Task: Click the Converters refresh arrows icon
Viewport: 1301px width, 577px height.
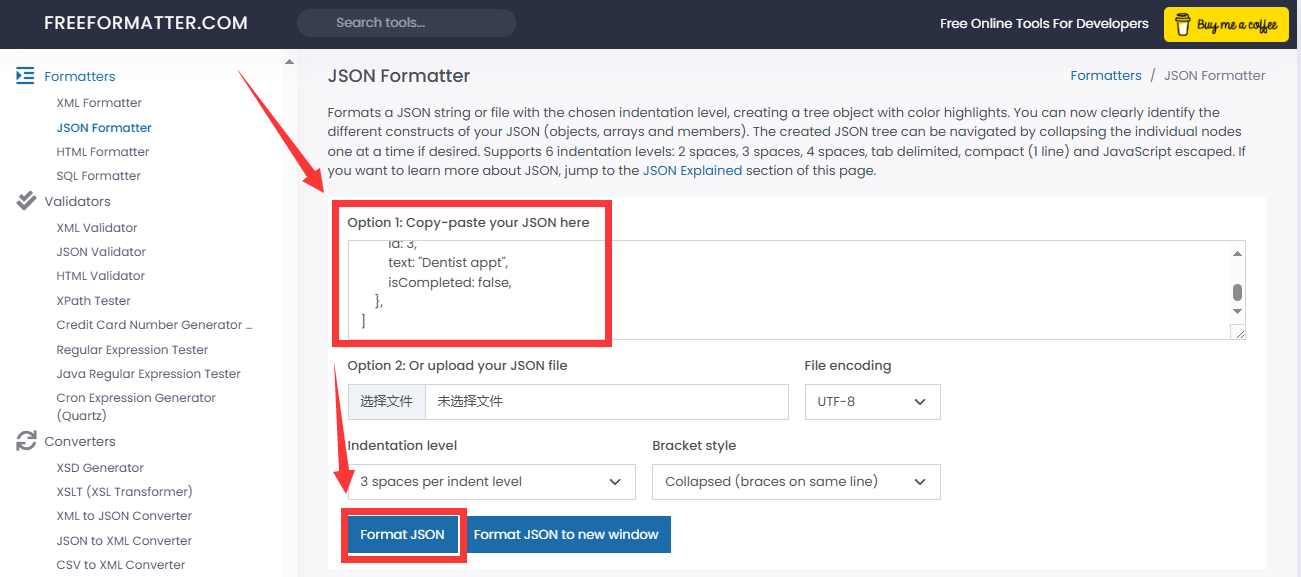Action: (26, 441)
